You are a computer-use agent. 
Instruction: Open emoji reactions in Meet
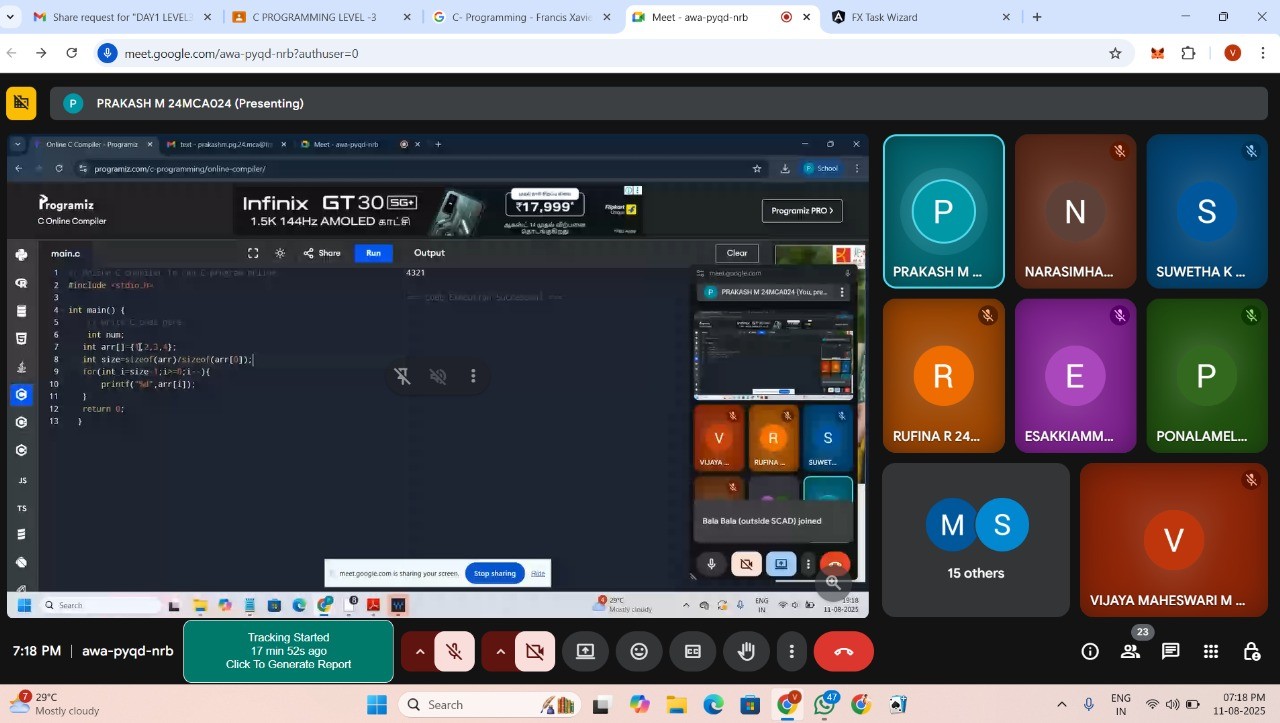pyautogui.click(x=639, y=651)
